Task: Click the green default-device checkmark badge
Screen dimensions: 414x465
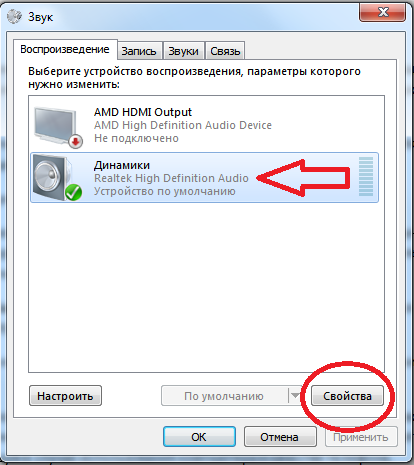Action: click(x=73, y=193)
